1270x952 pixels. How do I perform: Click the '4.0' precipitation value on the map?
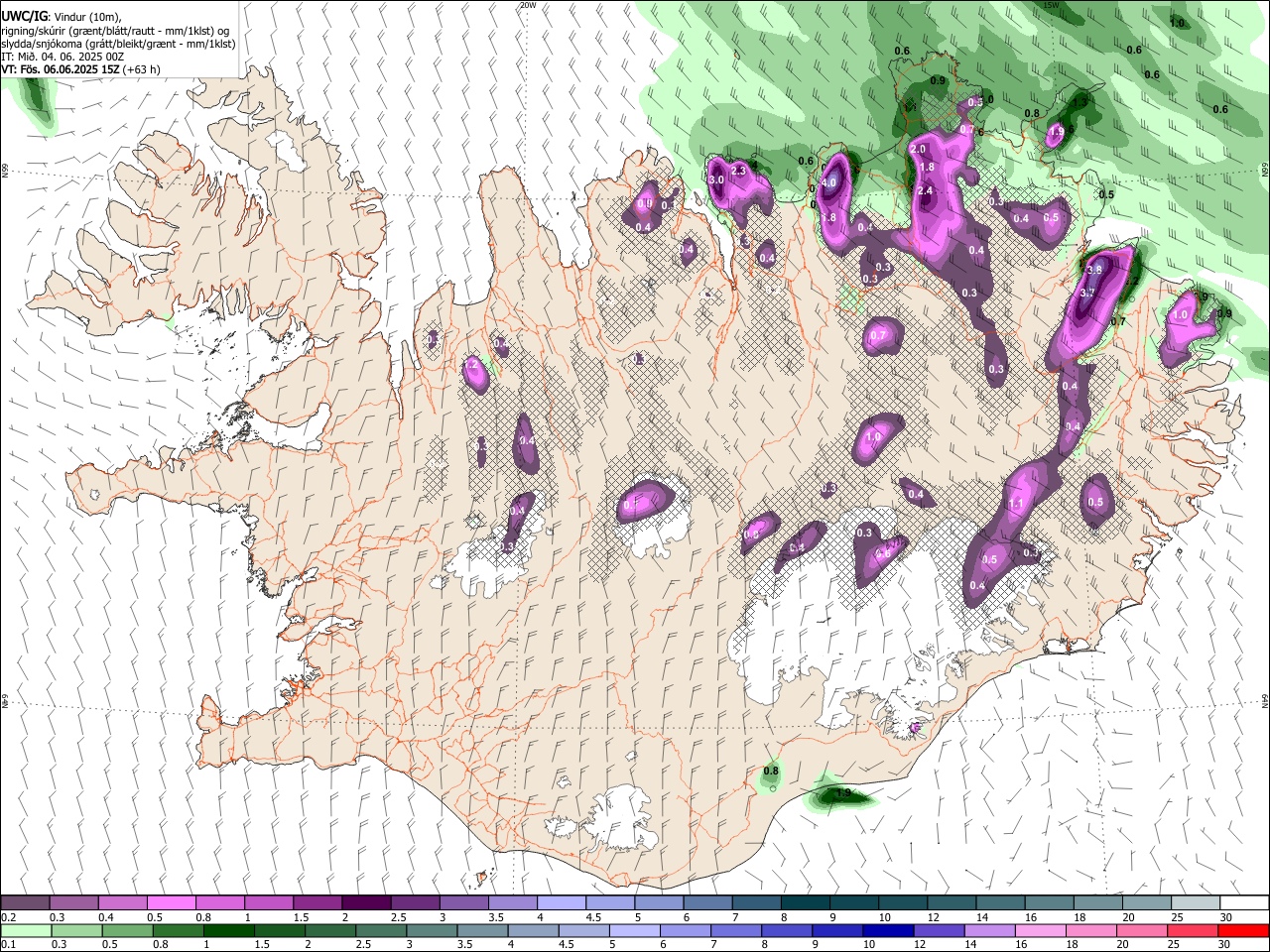tap(829, 182)
